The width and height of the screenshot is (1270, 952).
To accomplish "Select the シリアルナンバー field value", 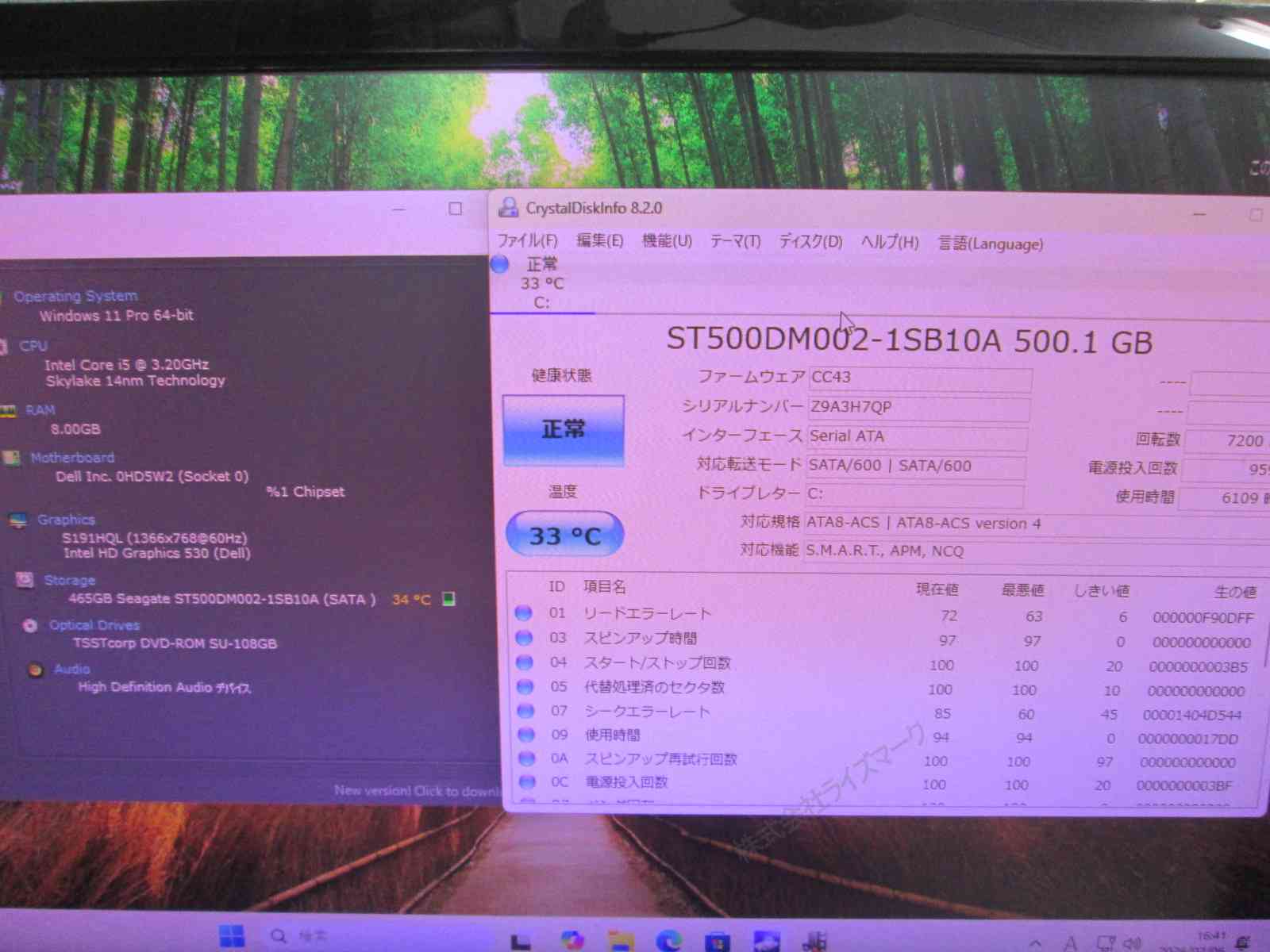I will click(x=918, y=408).
